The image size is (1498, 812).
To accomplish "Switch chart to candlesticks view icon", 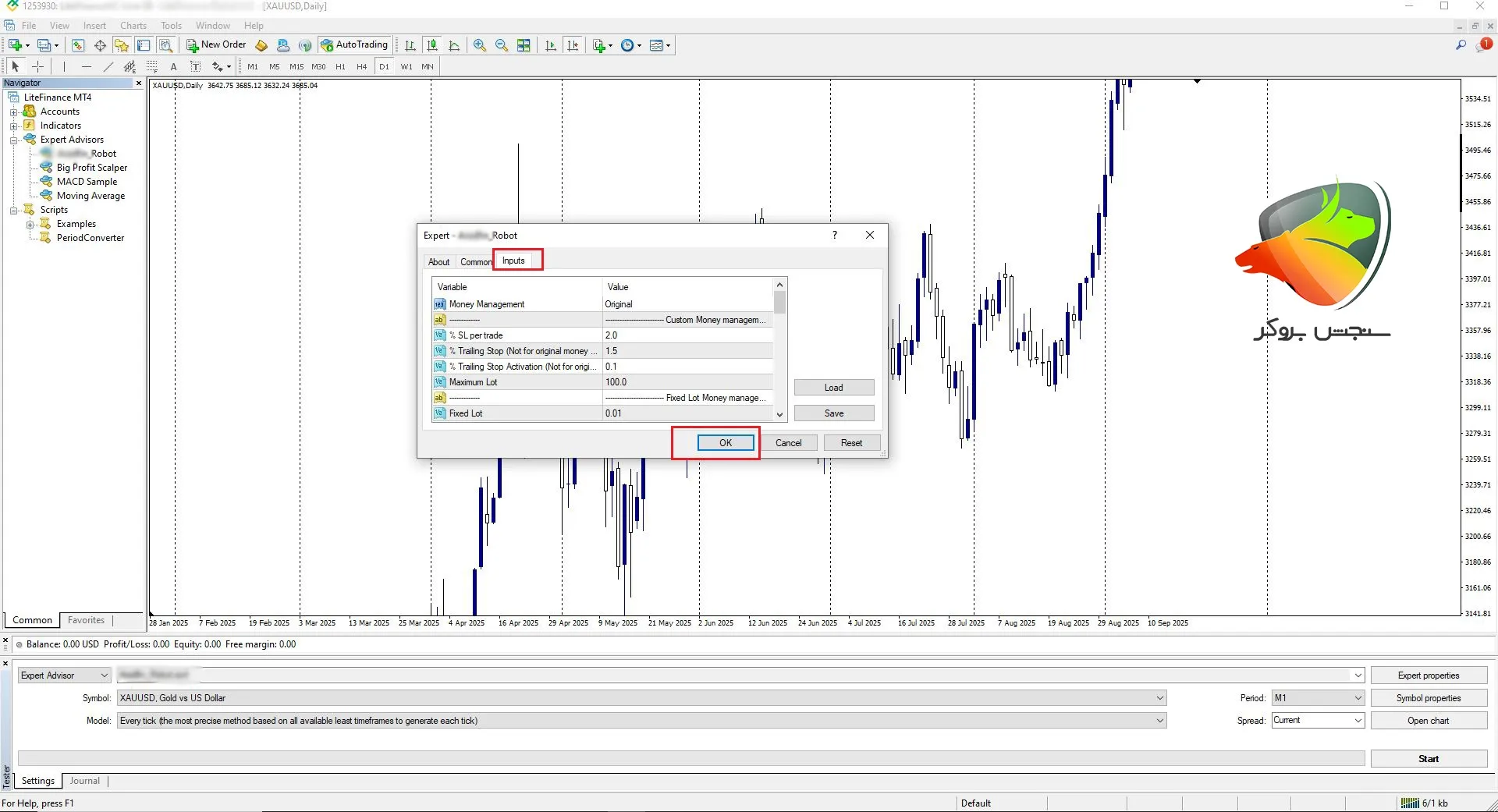I will (432, 45).
